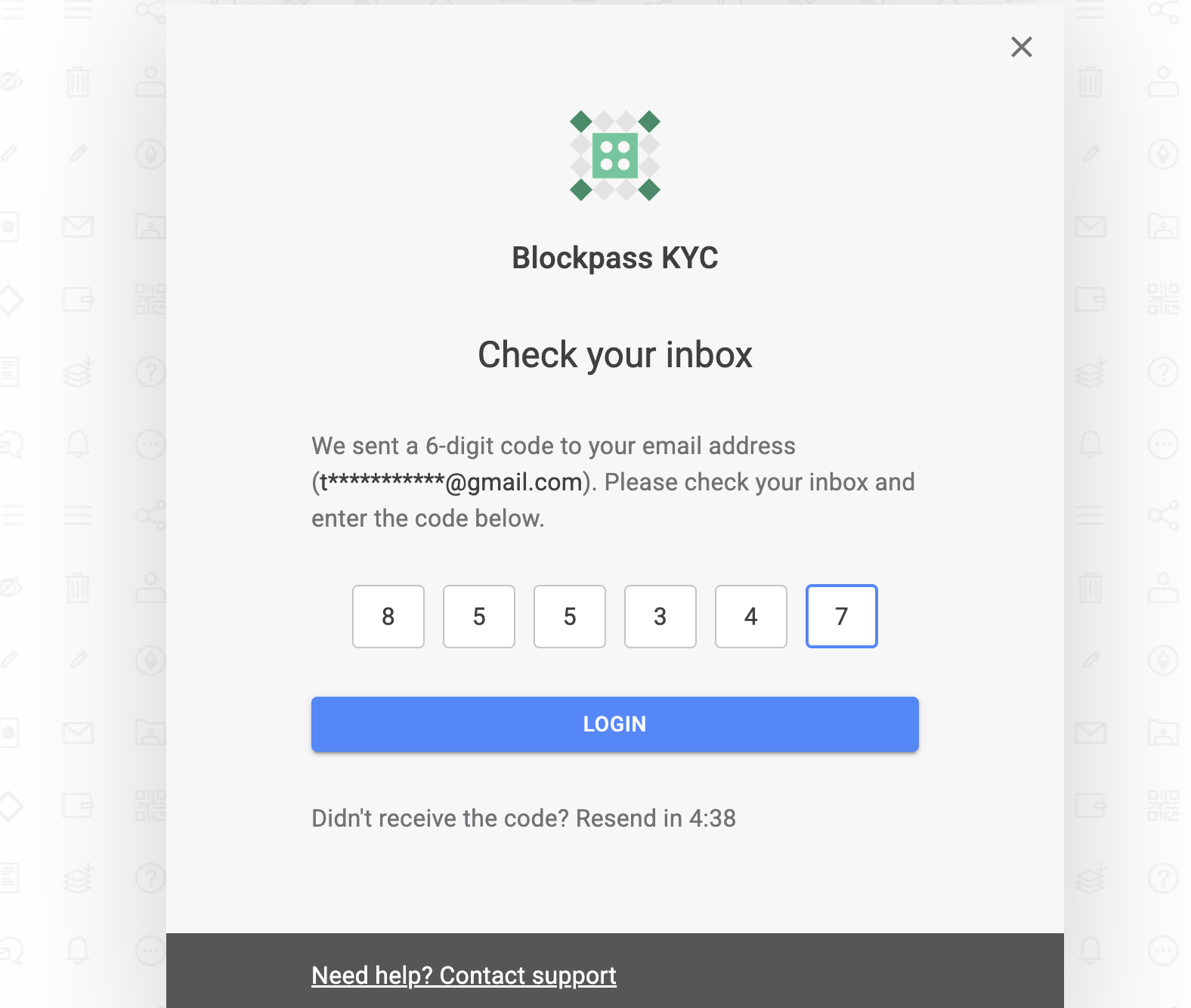The width and height of the screenshot is (1191, 1008).
Task: Focus the second code digit box
Action: coord(479,617)
